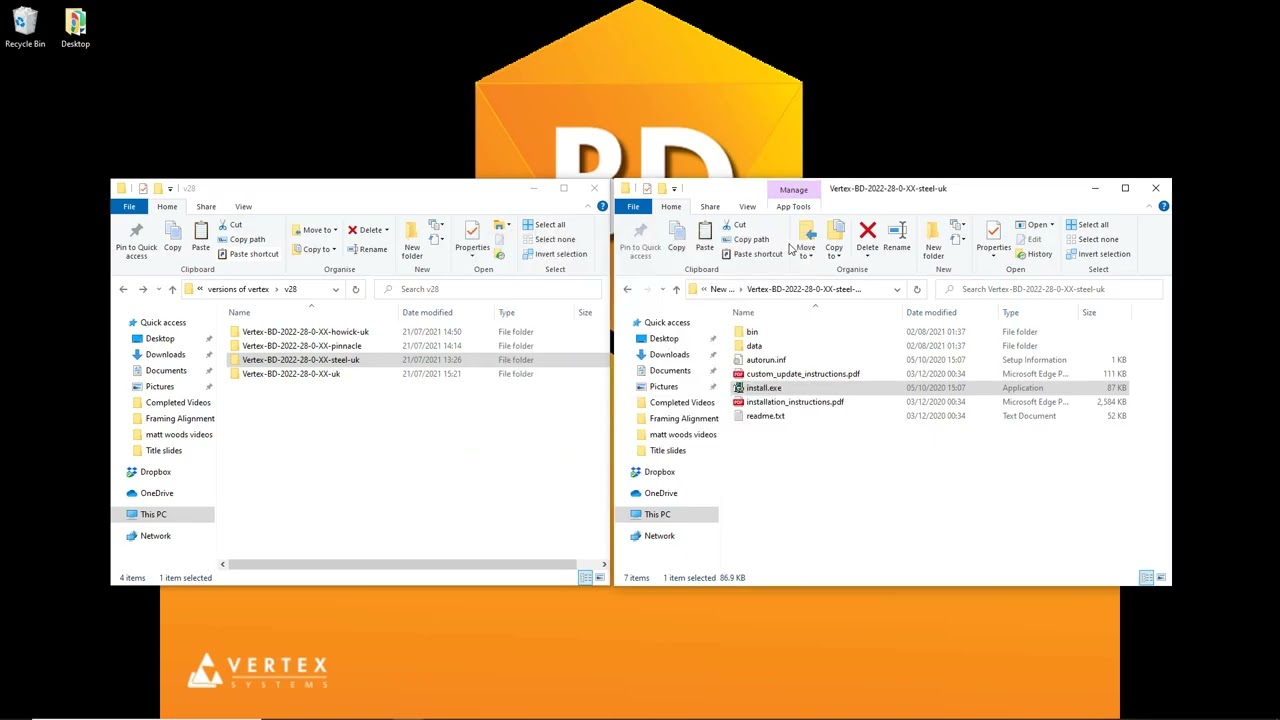Expand v28 window address bar history dropdown
The image size is (1280, 720).
(x=335, y=289)
